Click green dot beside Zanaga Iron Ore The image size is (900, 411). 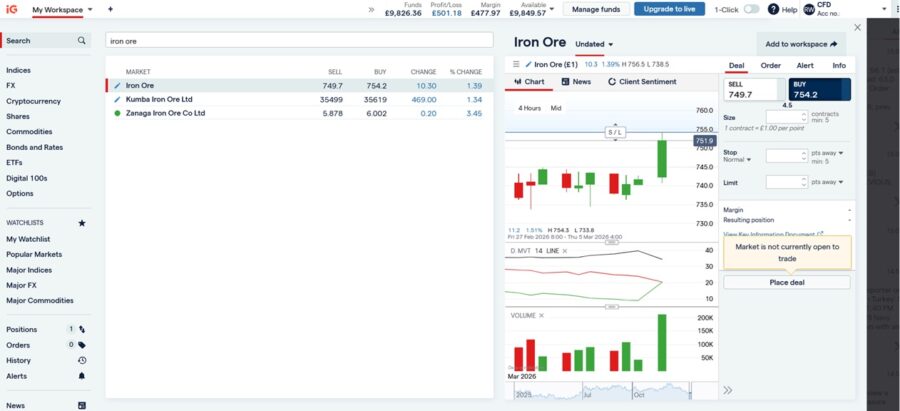coord(118,113)
